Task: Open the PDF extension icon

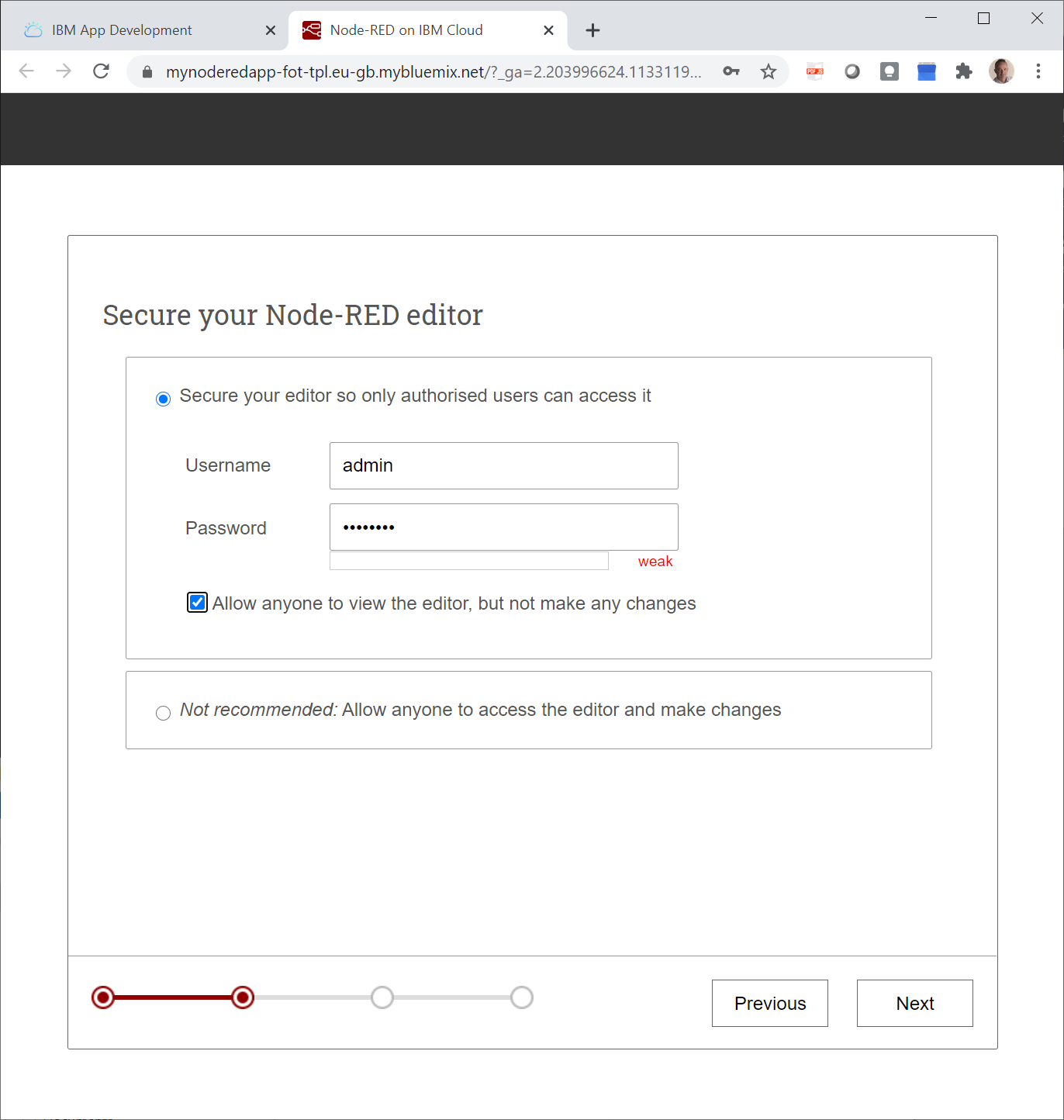Action: (815, 71)
